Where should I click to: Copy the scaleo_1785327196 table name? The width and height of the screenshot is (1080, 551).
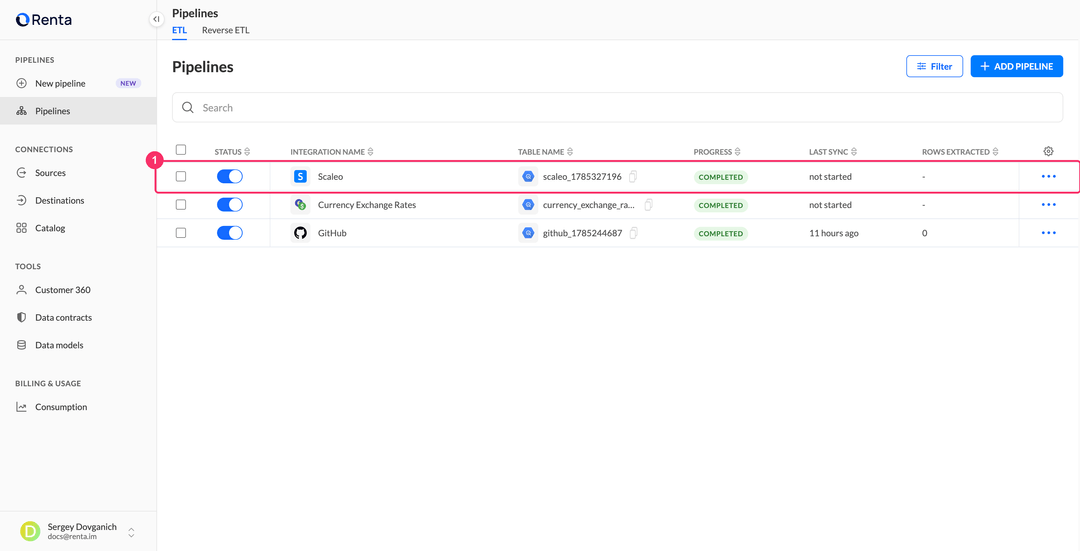633,176
